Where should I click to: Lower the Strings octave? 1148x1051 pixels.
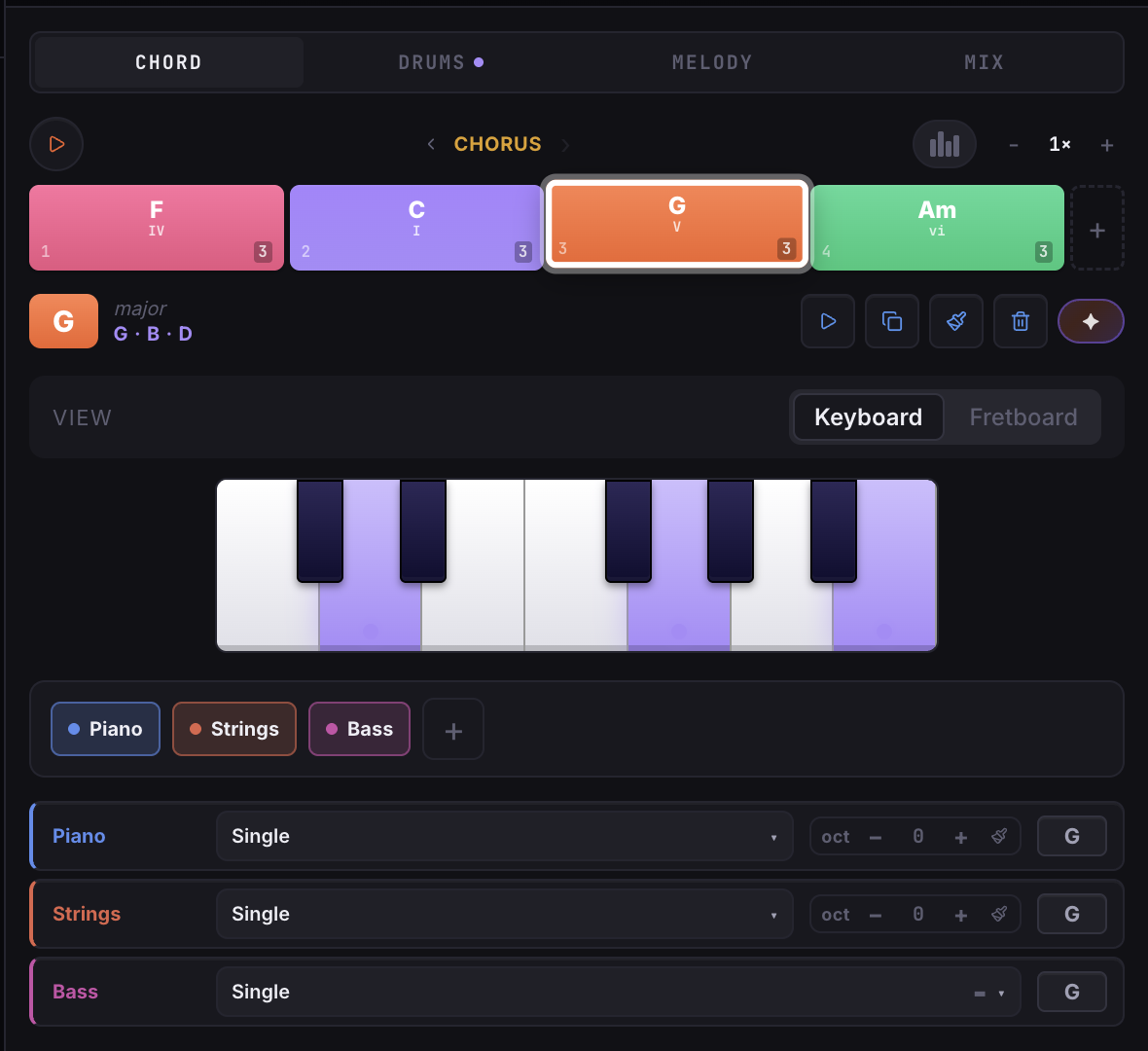pos(875,914)
